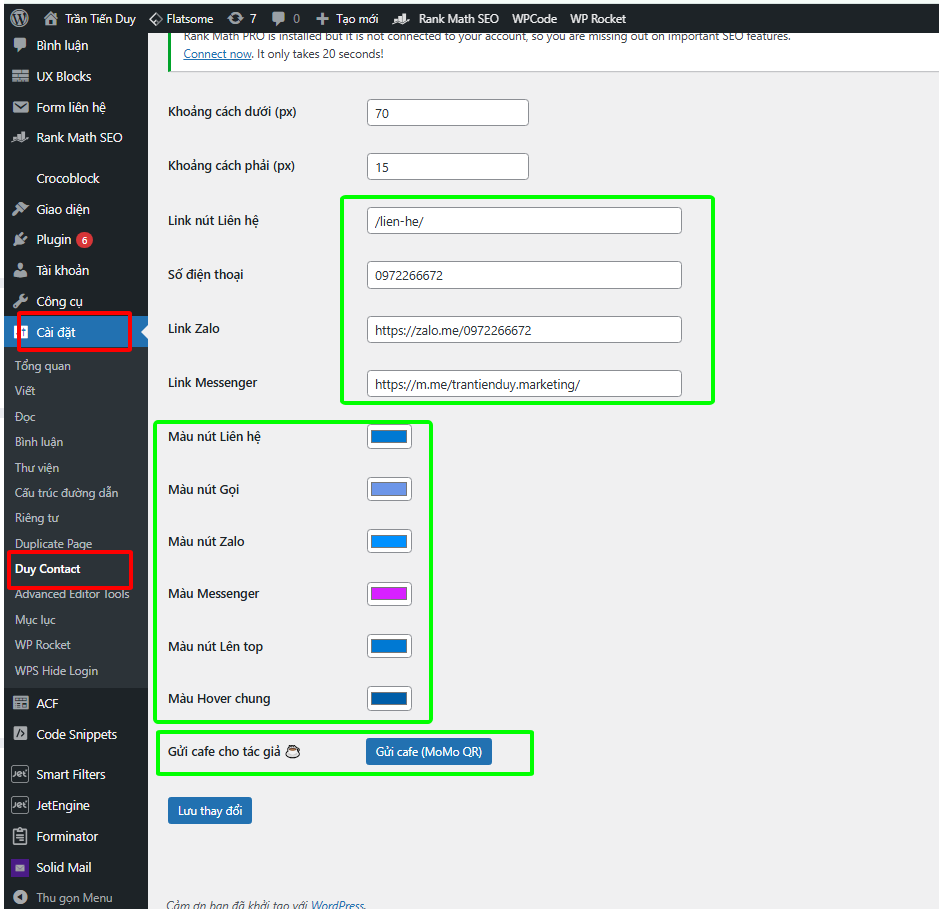Click the comments bubble icon in admin bar
The width and height of the screenshot is (939, 909).
tap(277, 17)
